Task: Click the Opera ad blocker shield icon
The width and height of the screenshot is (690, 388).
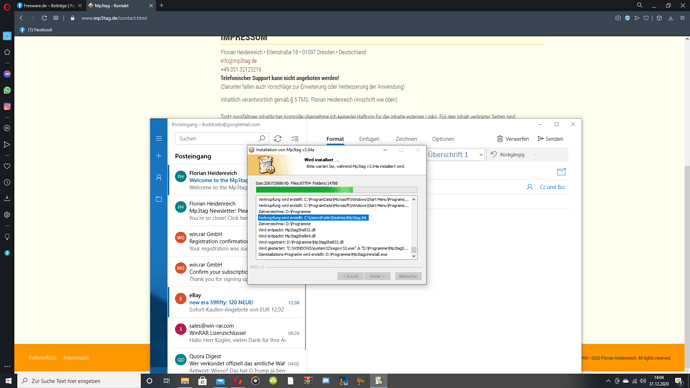Action: 628,18
